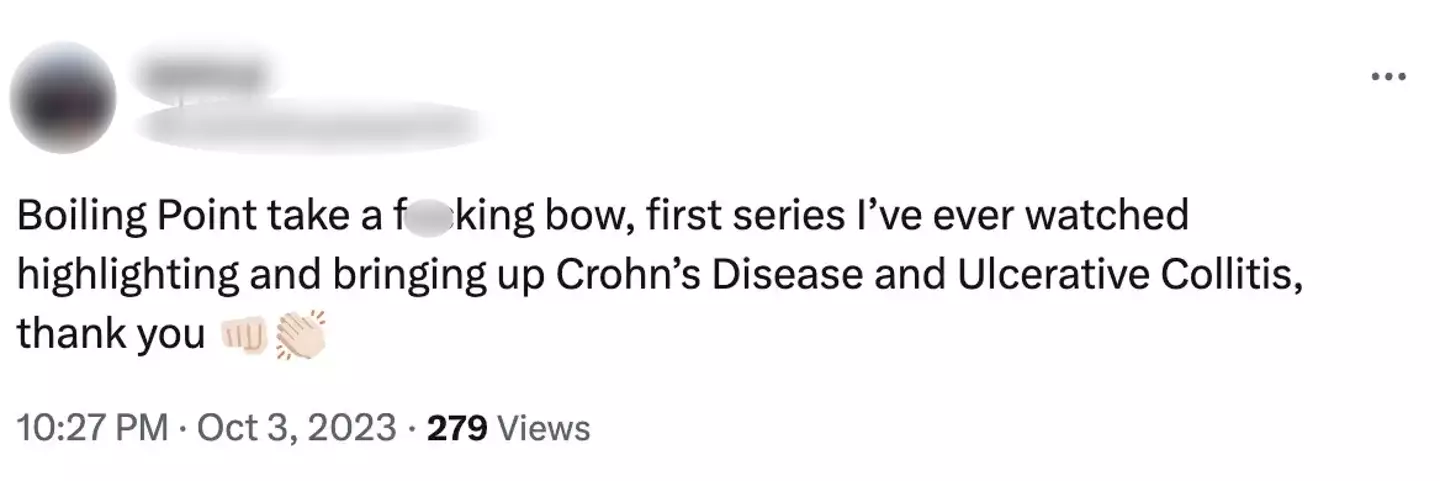The height and width of the screenshot is (481, 1440).
Task: Click the blurred profile avatar
Action: click(62, 98)
